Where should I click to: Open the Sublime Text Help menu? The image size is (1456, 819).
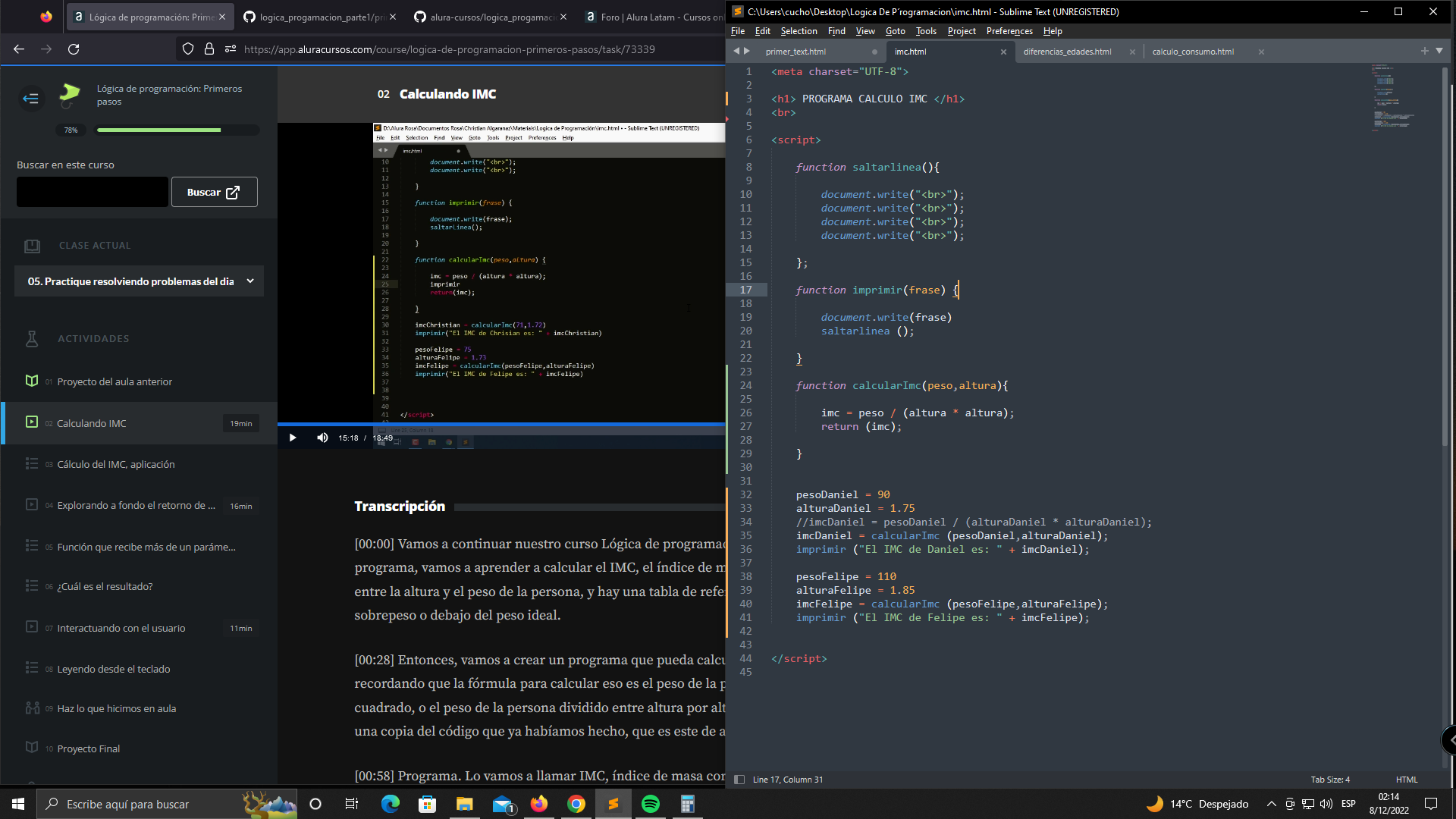[1053, 31]
